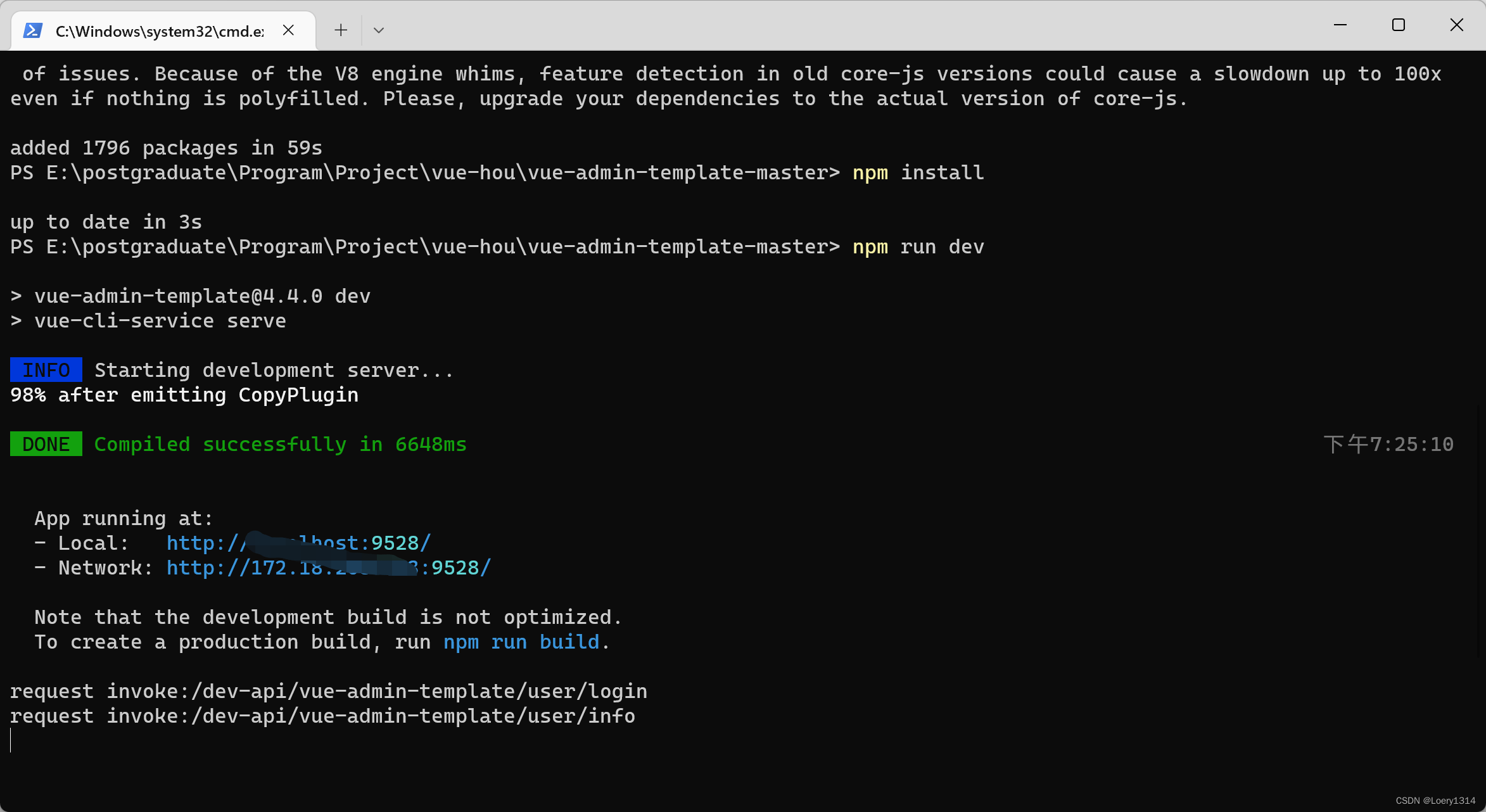Click the 'npm run dev' command text

coord(918,246)
